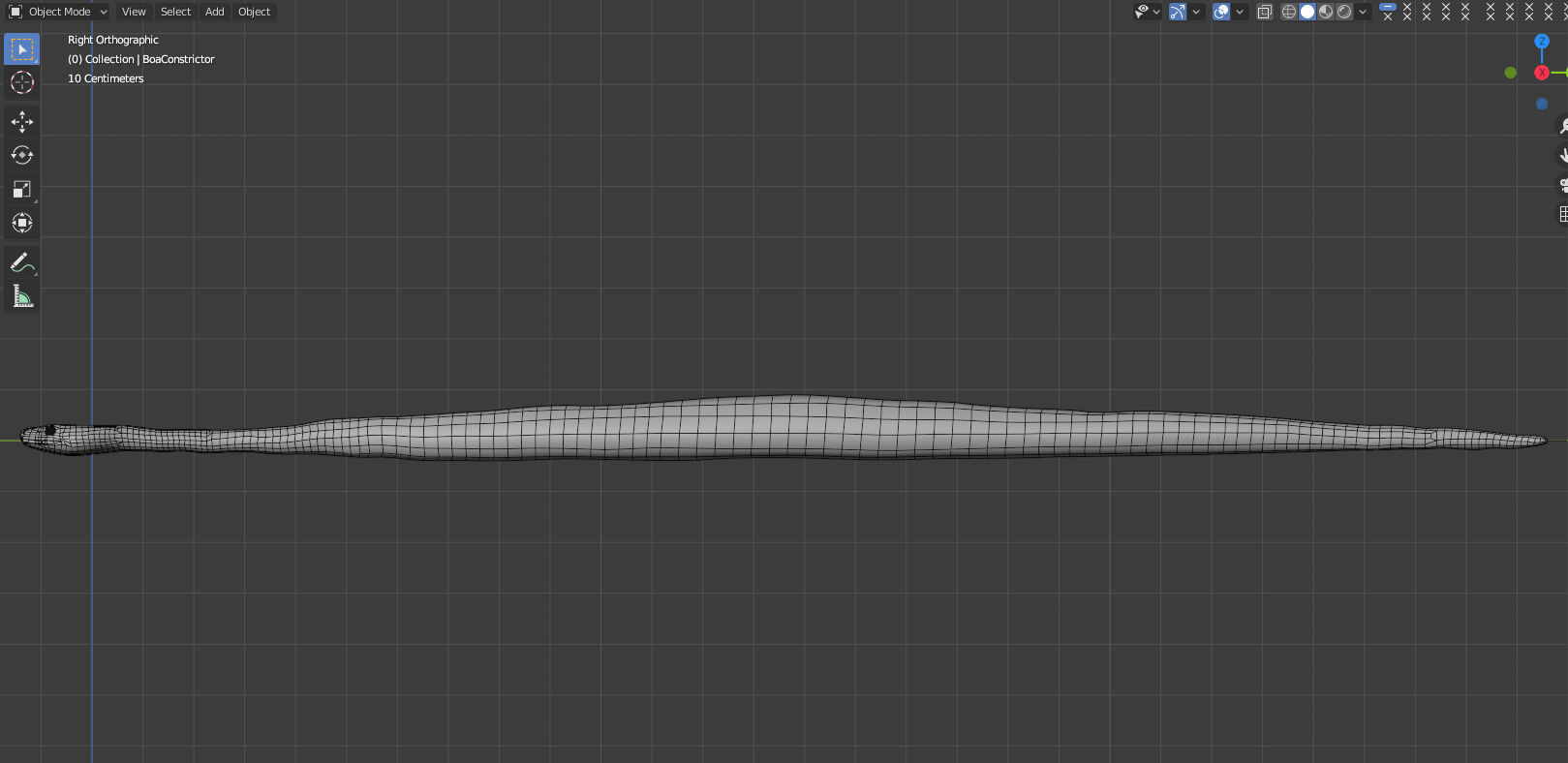Open the Select menu
The width and height of the screenshot is (1568, 763).
pyautogui.click(x=175, y=12)
